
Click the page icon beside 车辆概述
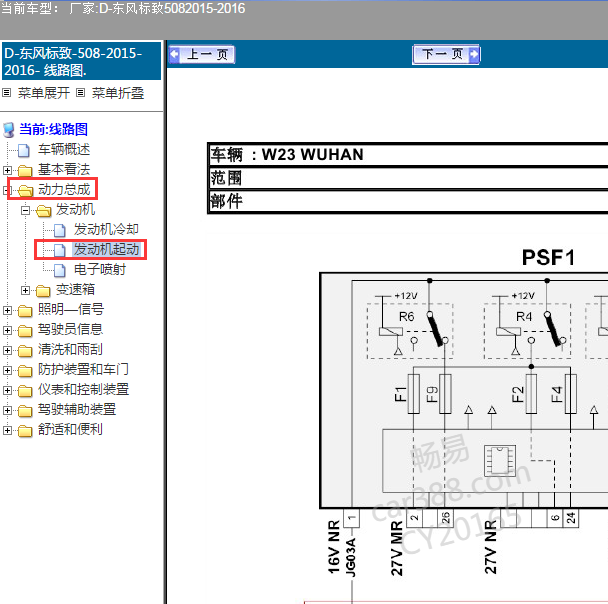click(x=24, y=150)
